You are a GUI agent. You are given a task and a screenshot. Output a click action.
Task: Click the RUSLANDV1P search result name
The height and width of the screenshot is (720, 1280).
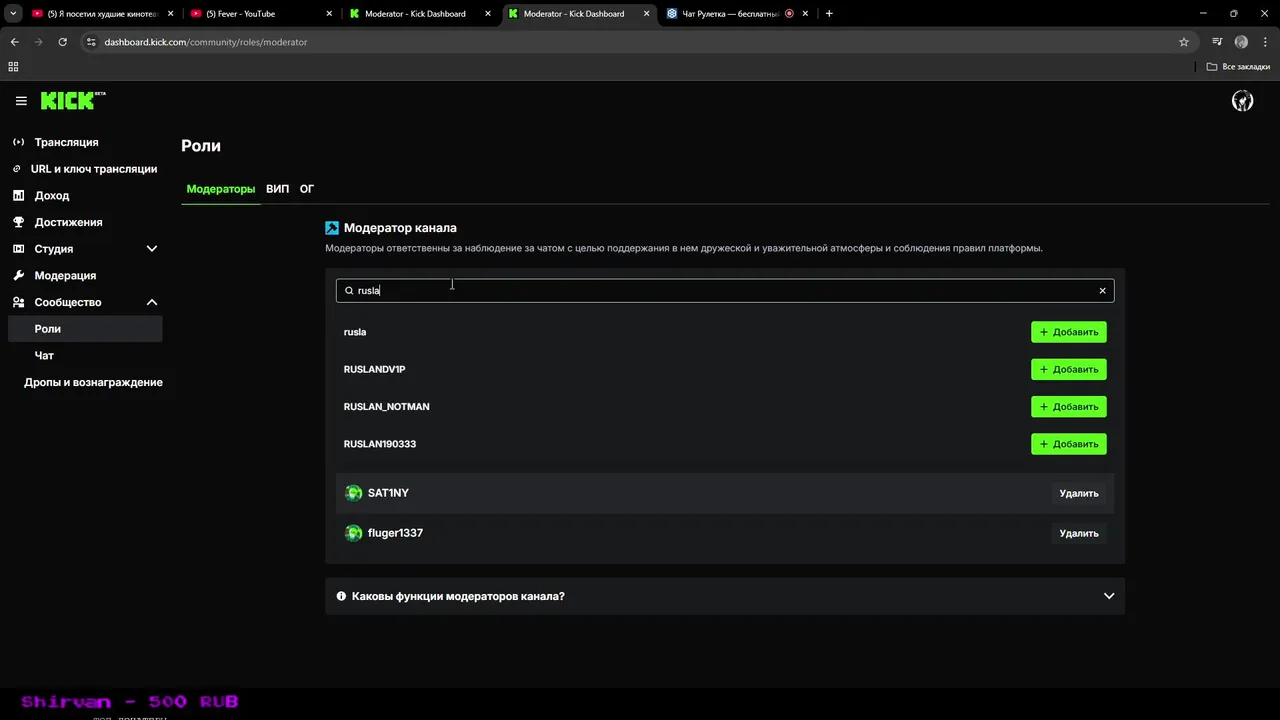(x=374, y=369)
